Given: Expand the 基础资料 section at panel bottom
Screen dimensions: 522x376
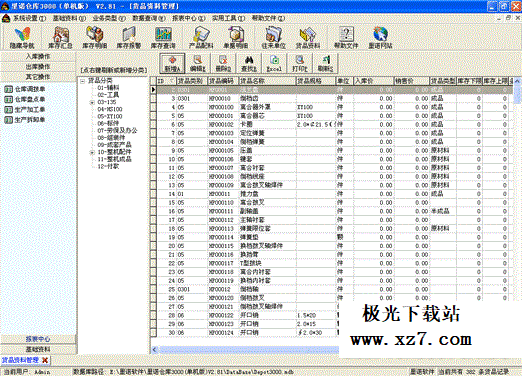Looking at the screenshot, I should (38, 349).
